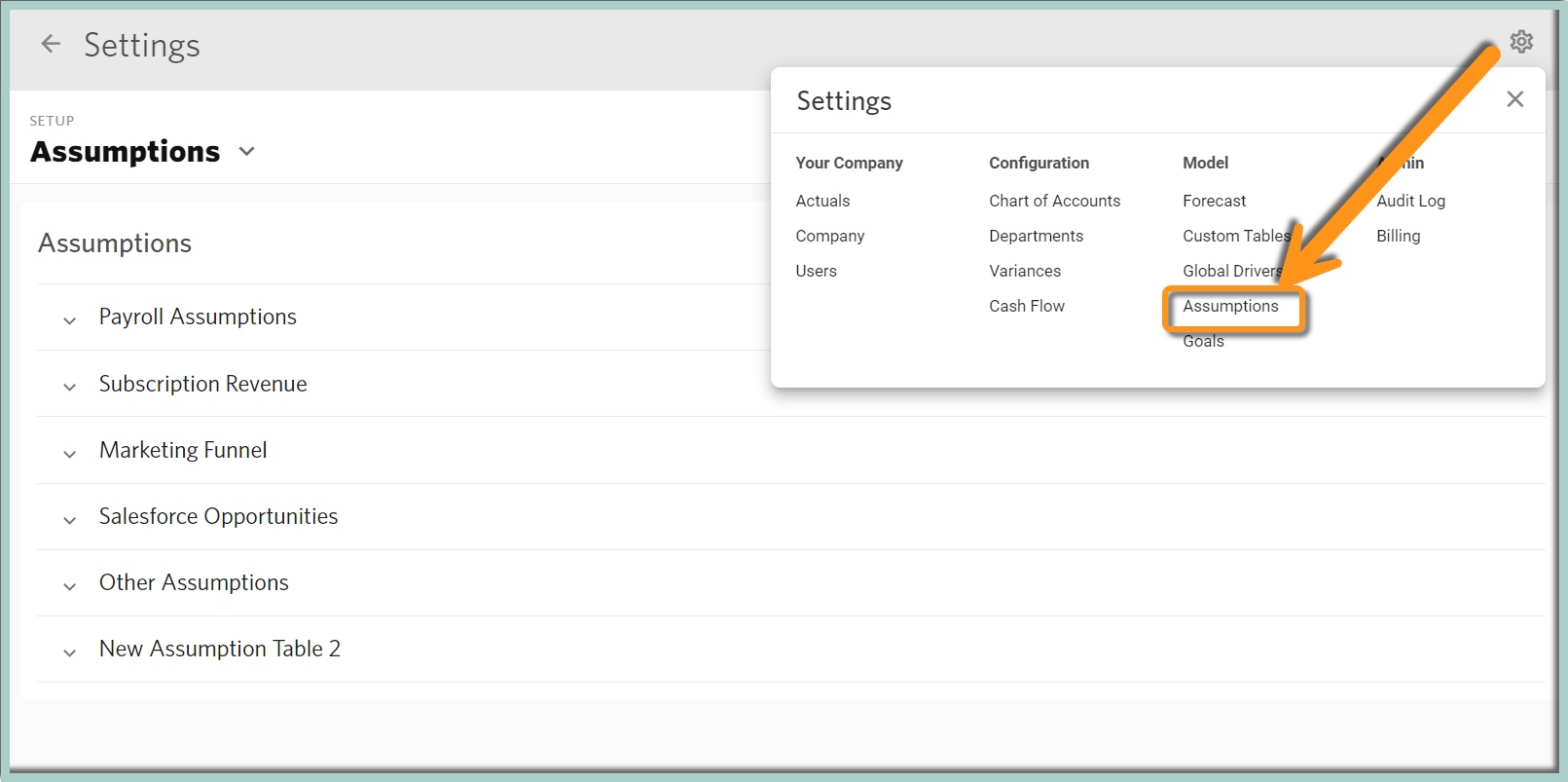
Task: Click the back arrow next to Settings
Action: pyautogui.click(x=51, y=44)
